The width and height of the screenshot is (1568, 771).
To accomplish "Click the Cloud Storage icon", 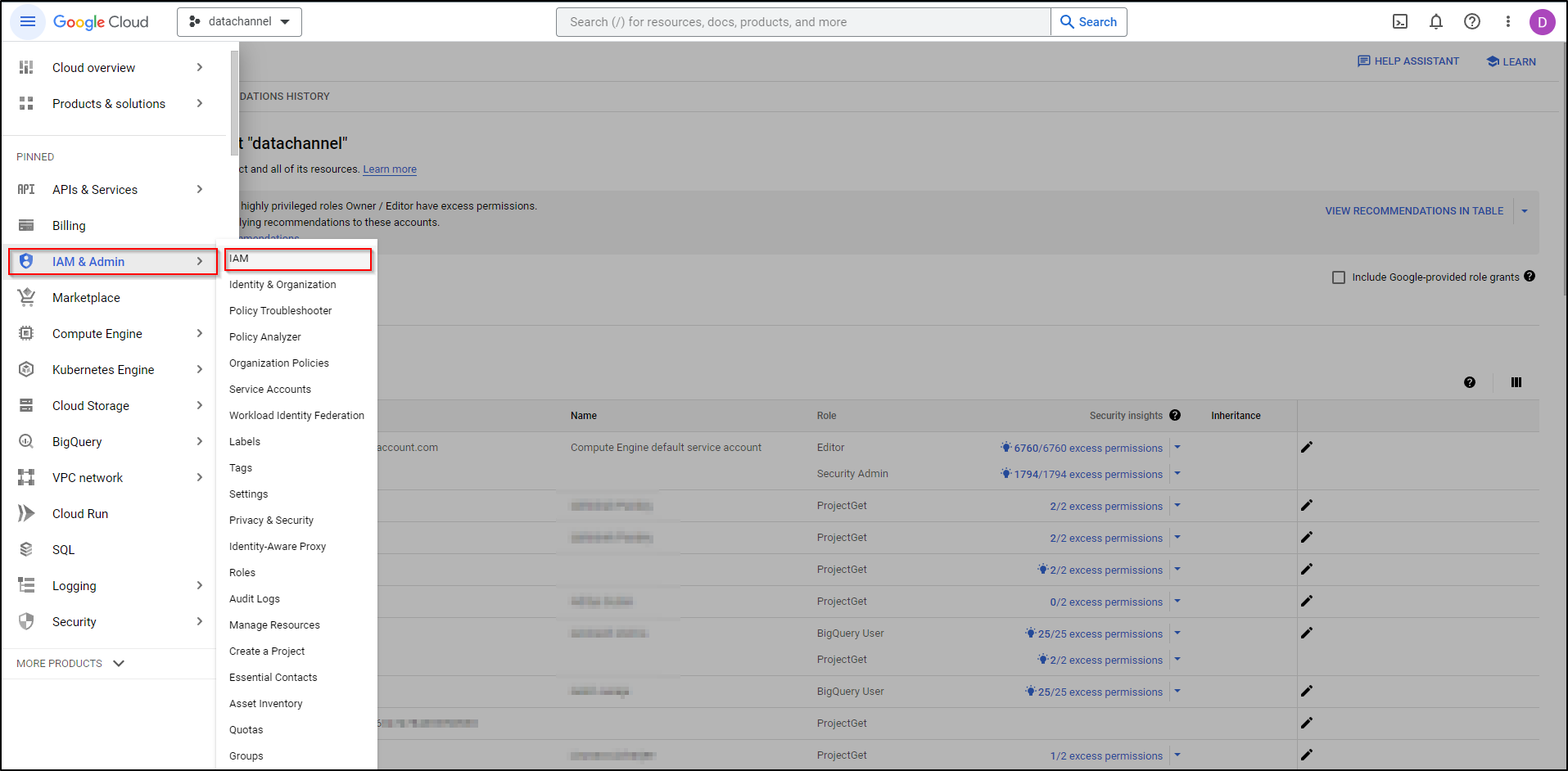I will tap(26, 405).
